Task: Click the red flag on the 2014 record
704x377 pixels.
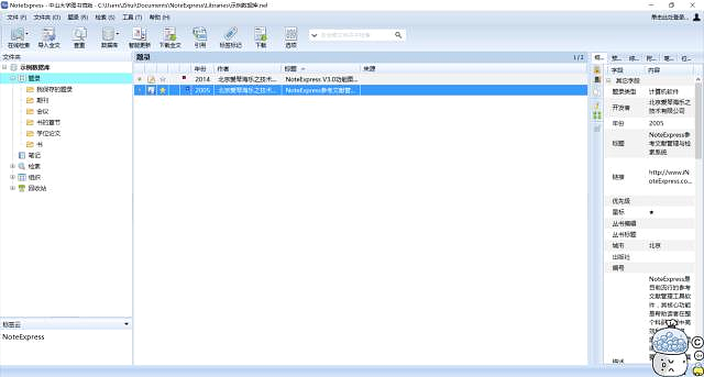Action: 184,78
